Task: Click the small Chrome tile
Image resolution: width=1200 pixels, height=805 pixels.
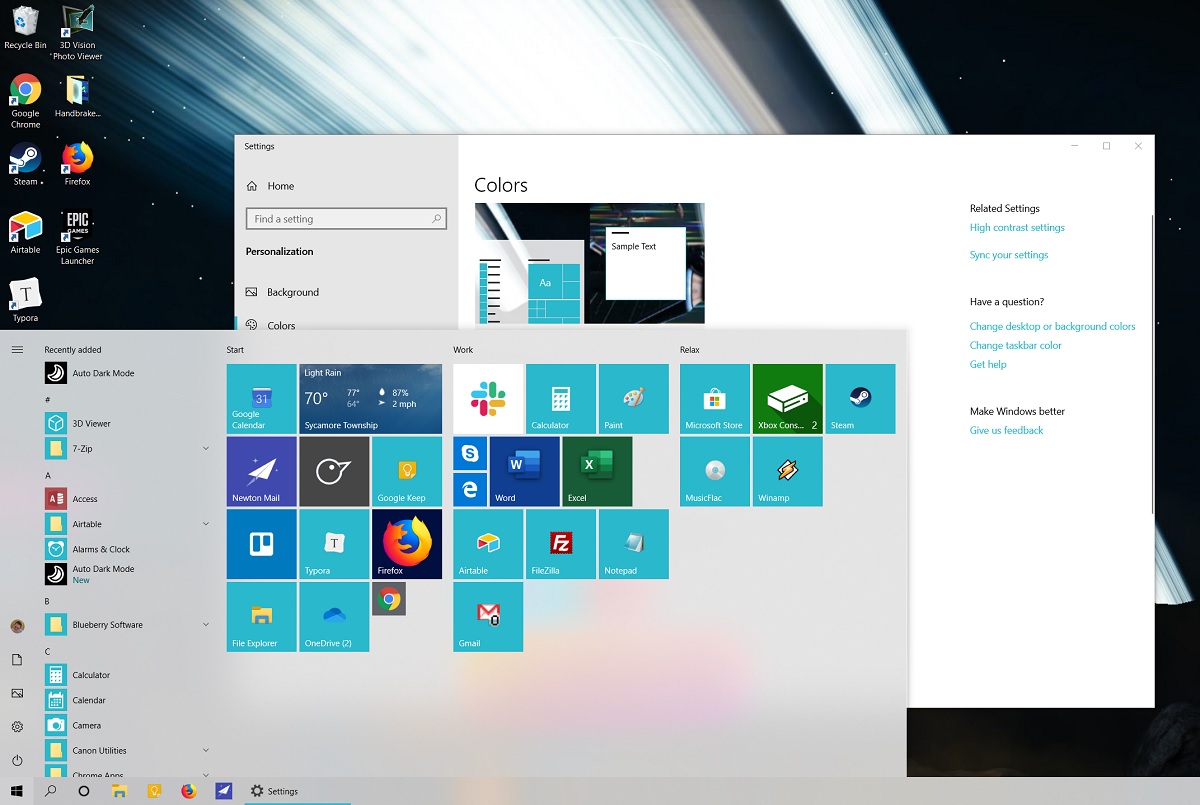Action: click(x=389, y=599)
